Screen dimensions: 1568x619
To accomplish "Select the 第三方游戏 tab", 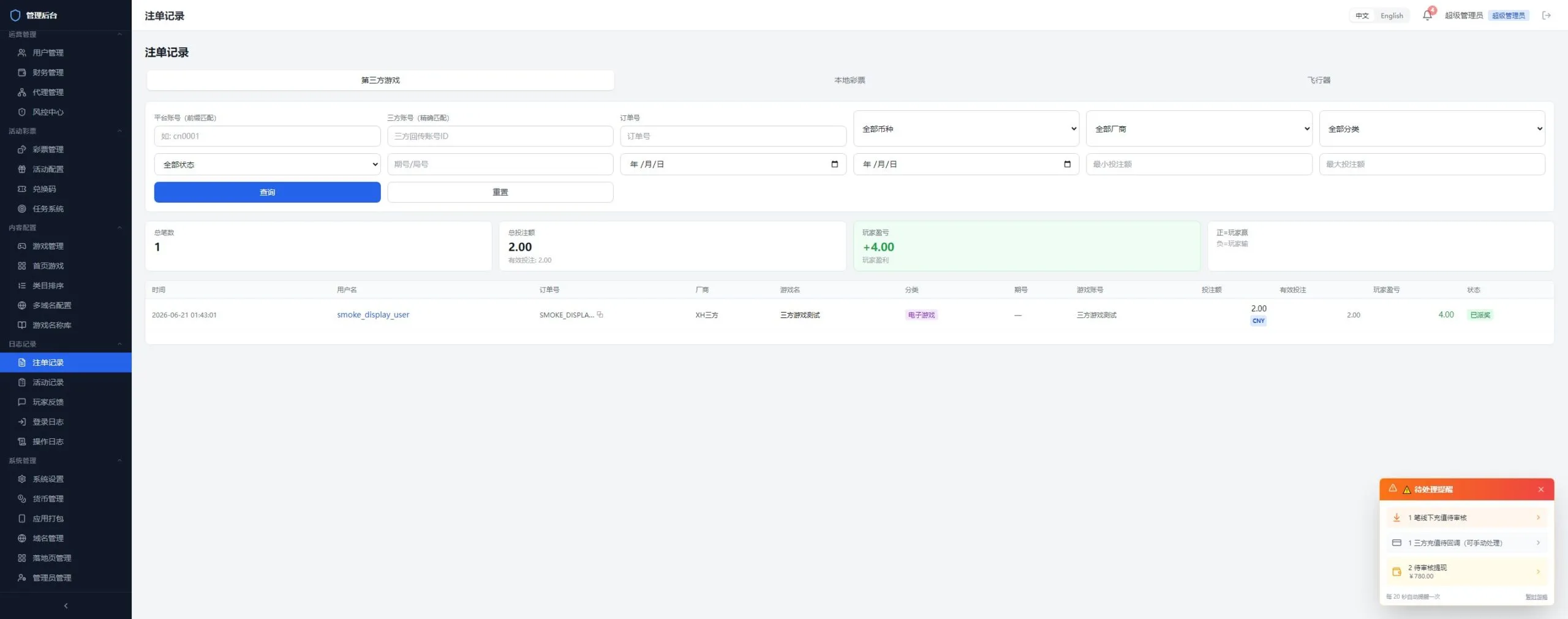I will pyautogui.click(x=380, y=80).
